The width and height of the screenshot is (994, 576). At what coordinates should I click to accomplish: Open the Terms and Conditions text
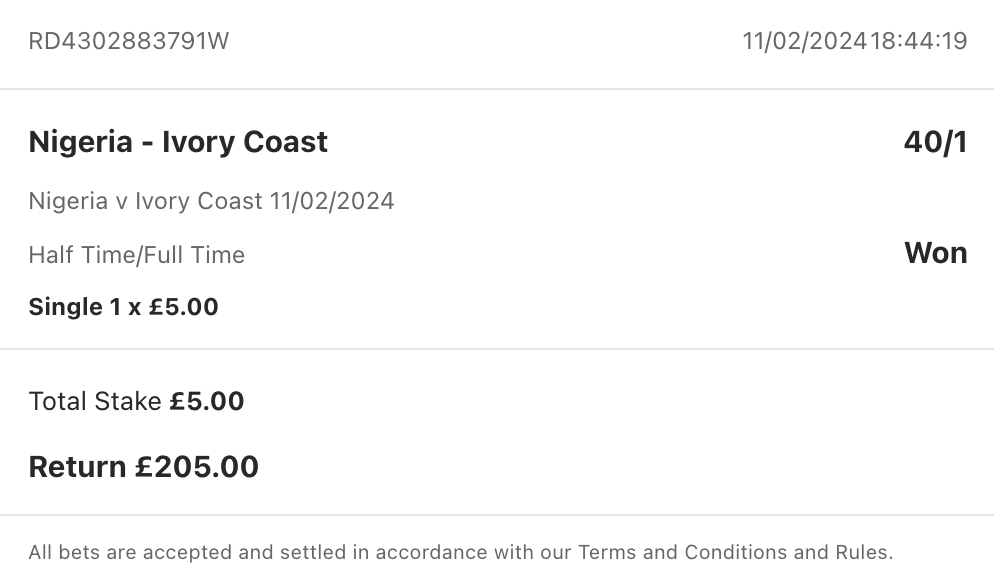click(682, 552)
